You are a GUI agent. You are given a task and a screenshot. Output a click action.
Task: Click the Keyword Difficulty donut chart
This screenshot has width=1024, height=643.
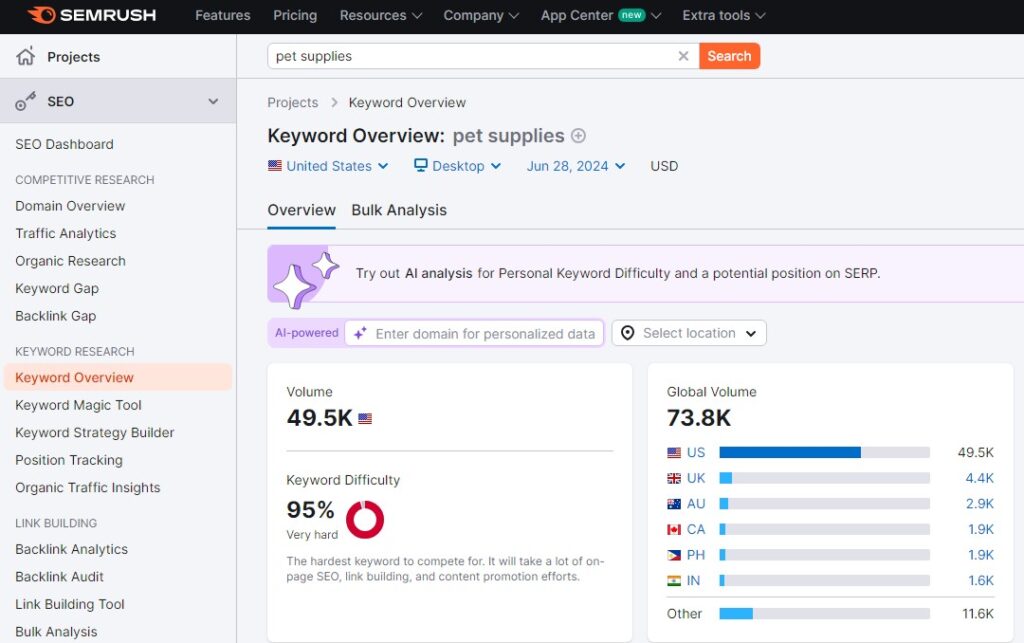point(364,520)
